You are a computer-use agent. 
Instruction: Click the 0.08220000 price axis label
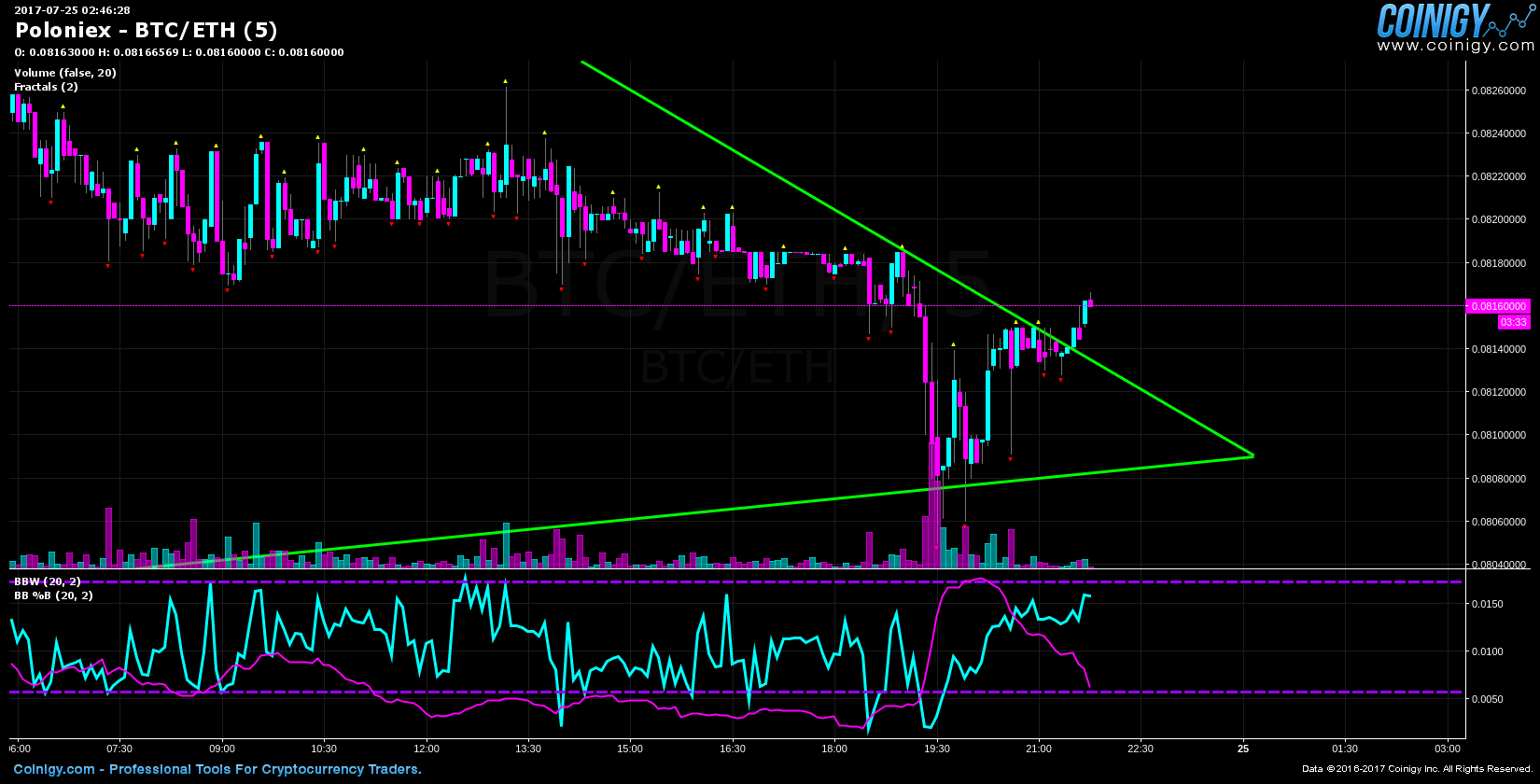(x=1499, y=176)
